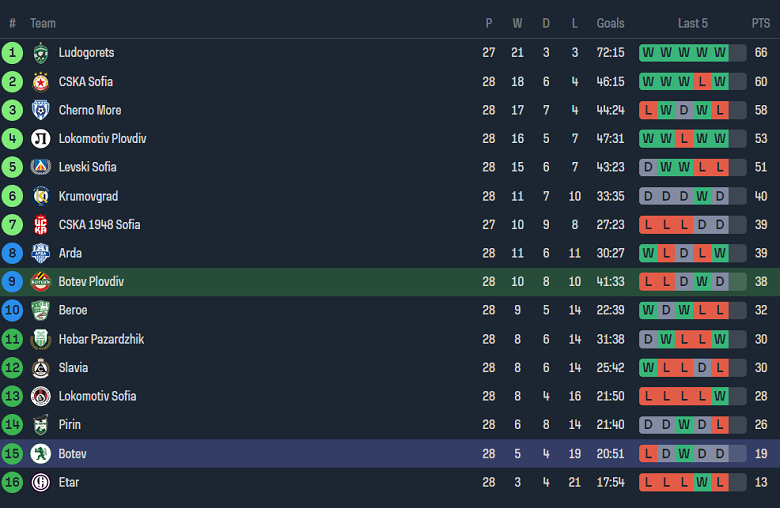The image size is (780, 508).
Task: Sort table by PTS column header
Action: pyautogui.click(x=761, y=23)
